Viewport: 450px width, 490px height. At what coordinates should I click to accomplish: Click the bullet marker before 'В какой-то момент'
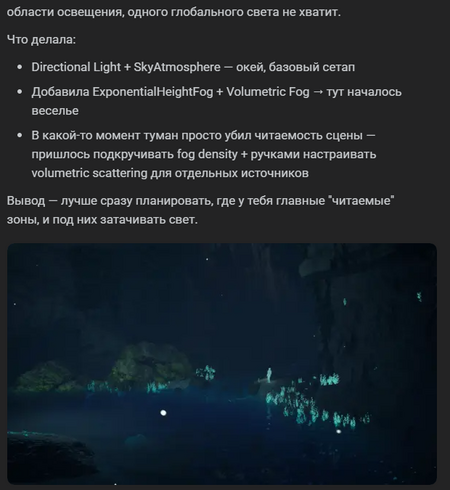20,136
